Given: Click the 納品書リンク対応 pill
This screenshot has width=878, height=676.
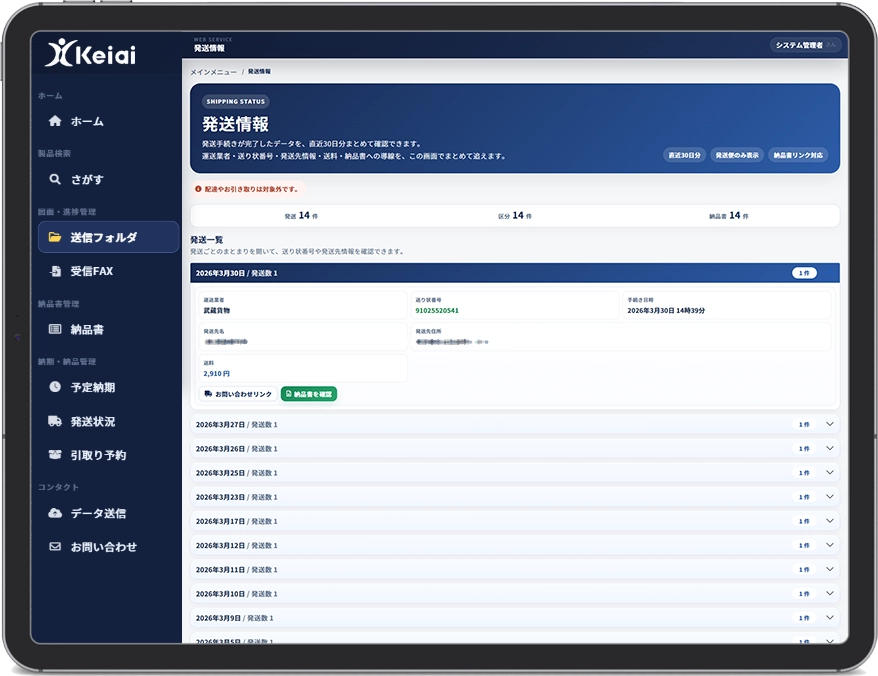Looking at the screenshot, I should coord(798,155).
